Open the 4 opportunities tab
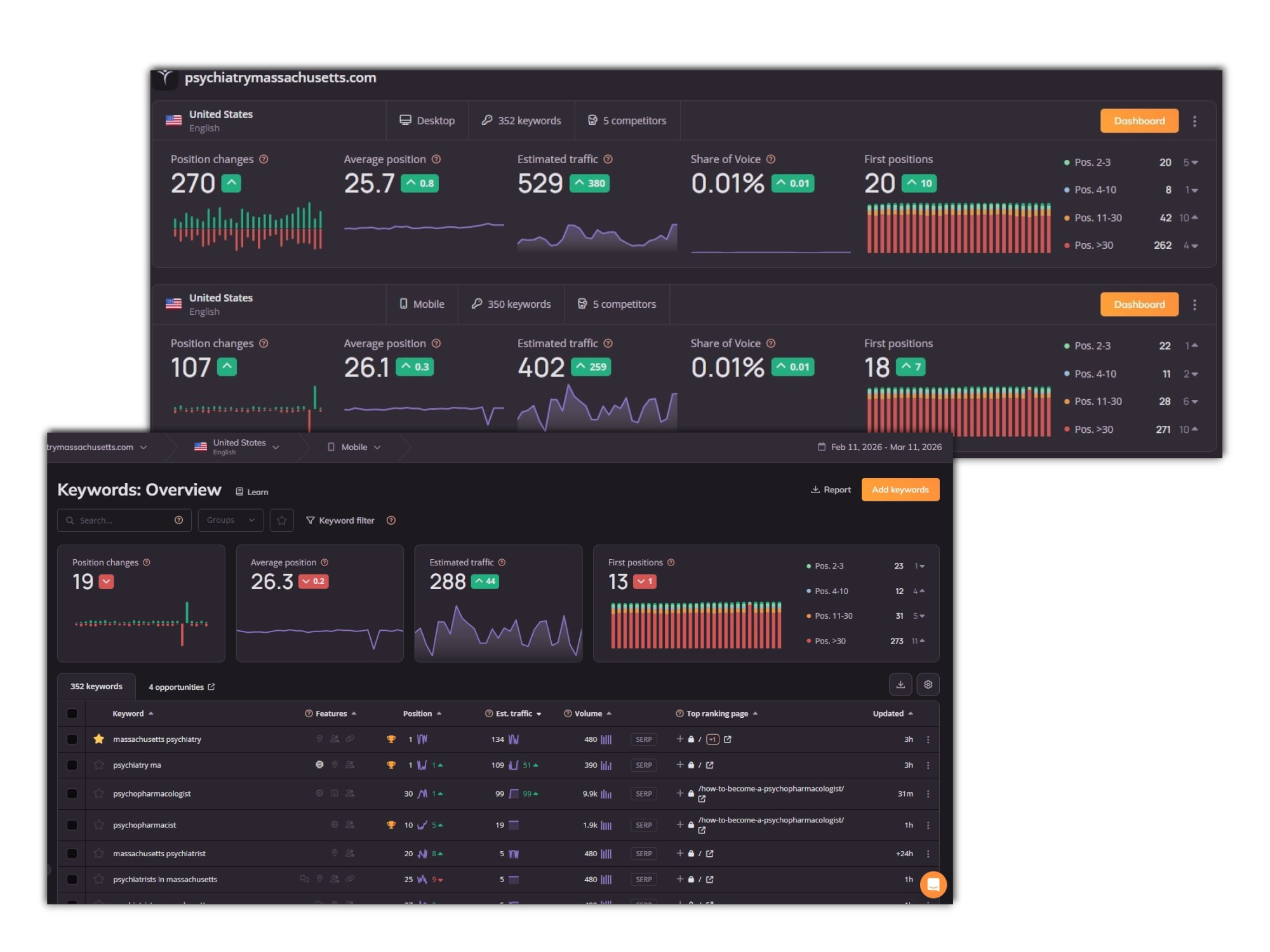The height and width of the screenshot is (952, 1270). click(x=181, y=687)
